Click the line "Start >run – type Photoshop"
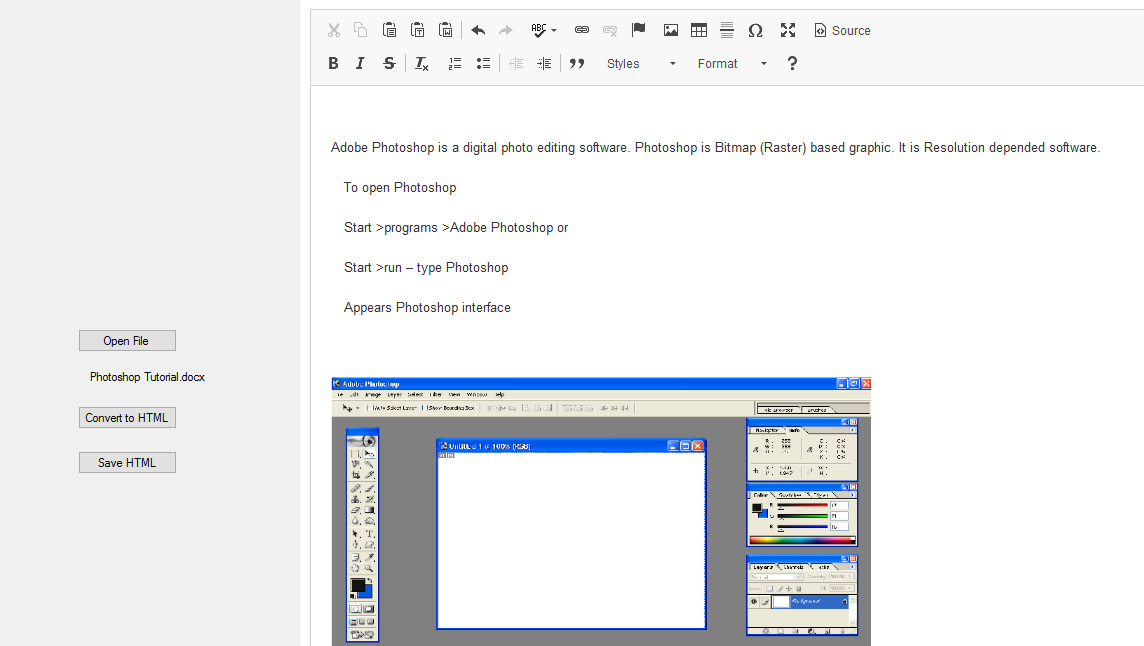The height and width of the screenshot is (646, 1144). [x=426, y=268]
